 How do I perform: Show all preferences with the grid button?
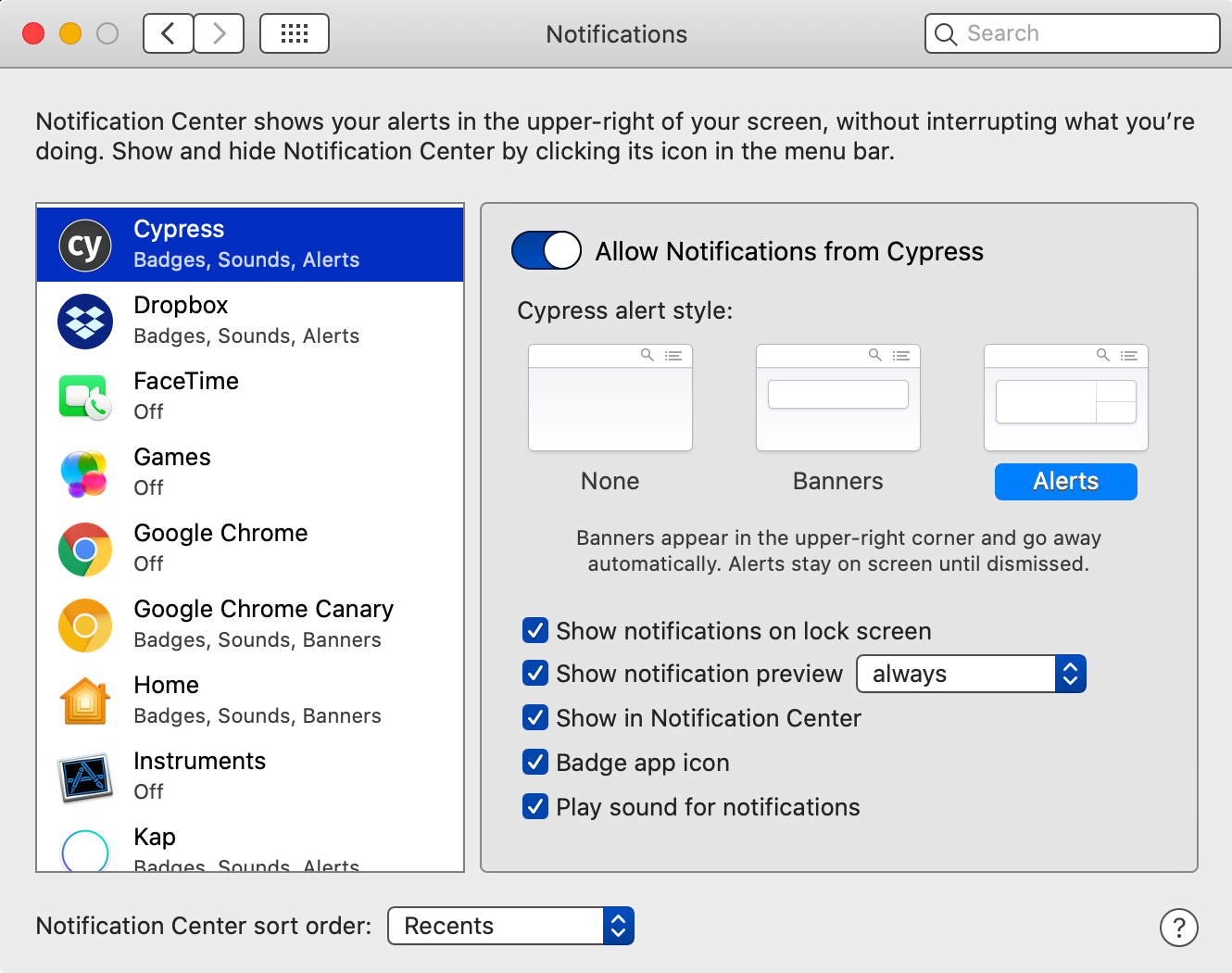(x=295, y=34)
